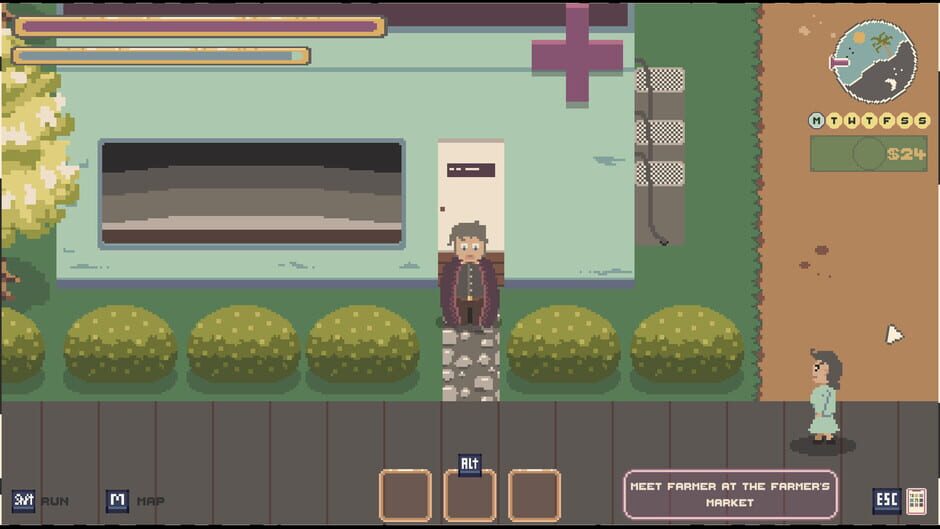940x529 pixels.
Task: Click the MAP label
Action: [150, 501]
